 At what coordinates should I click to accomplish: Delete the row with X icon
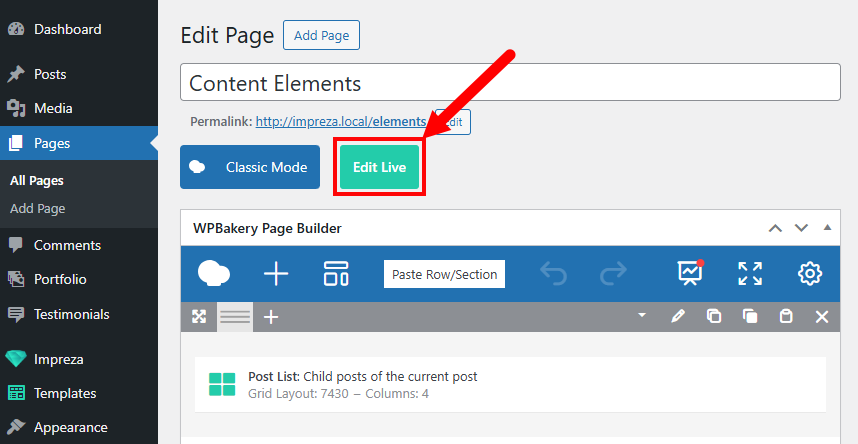click(822, 316)
